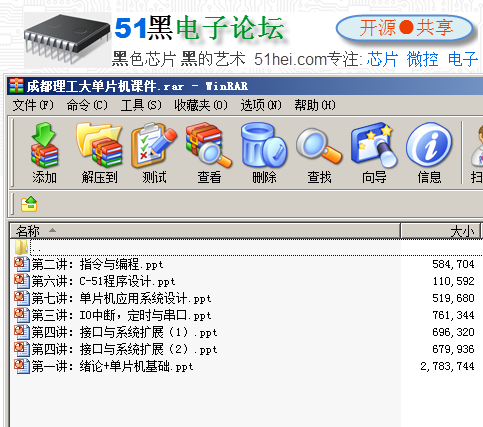Viewport: 483px width, 427px height.
Task: Open the 文件(F) menu
Action: pyautogui.click(x=33, y=105)
